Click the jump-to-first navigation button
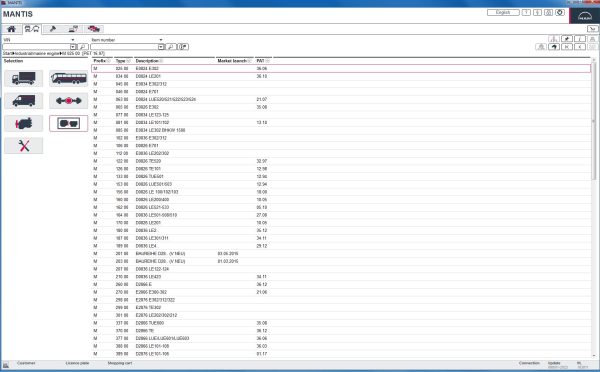600x372 pixels. pos(567,47)
